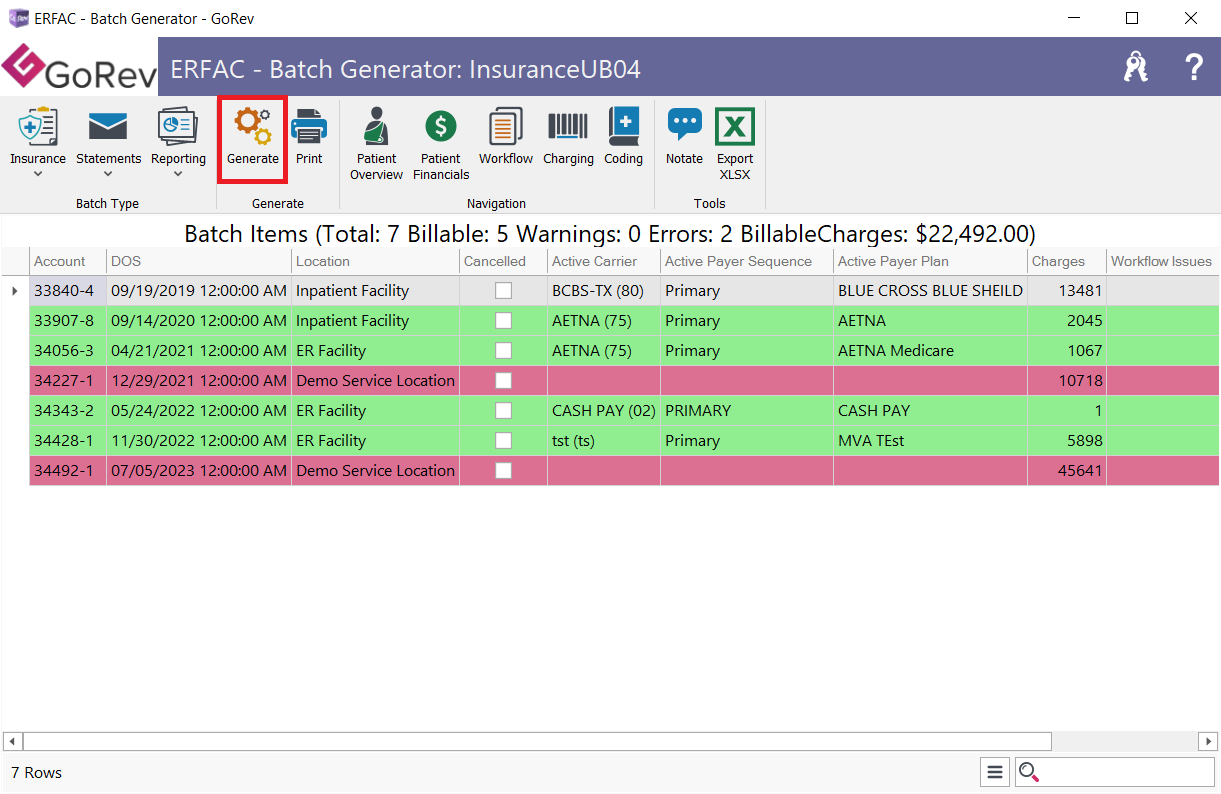
Task: Open the grid options hamburger menu
Action: 995,772
